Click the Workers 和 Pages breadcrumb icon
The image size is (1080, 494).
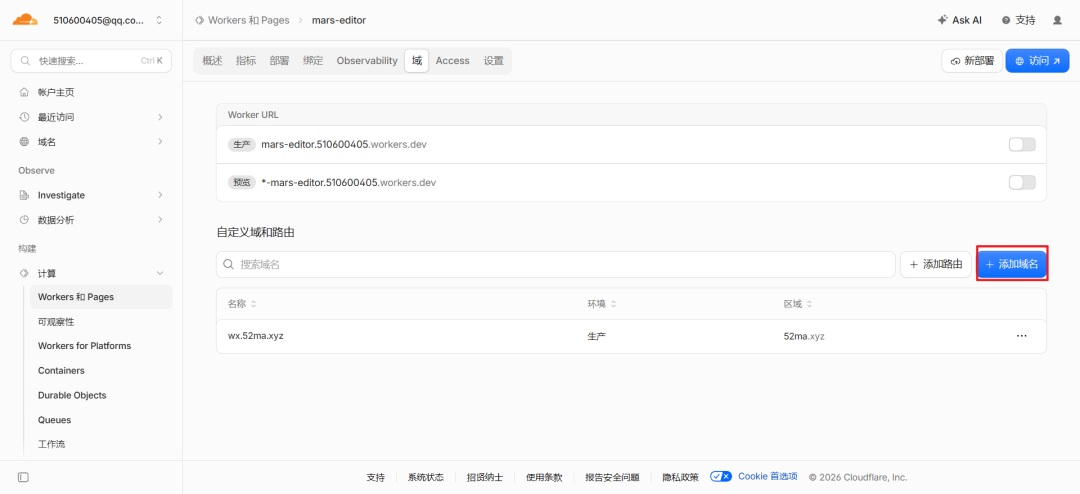pos(200,21)
